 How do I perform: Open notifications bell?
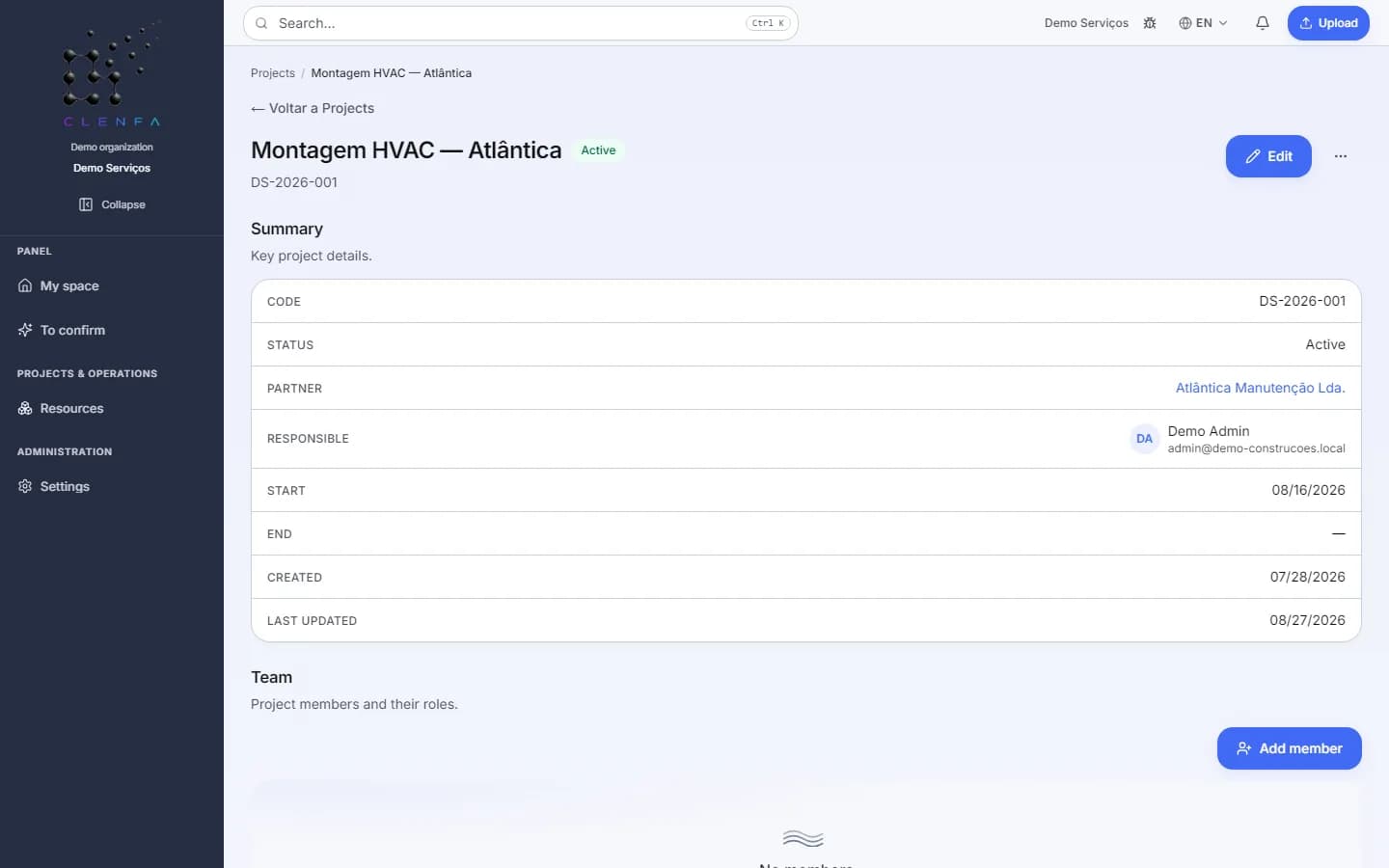(1262, 23)
